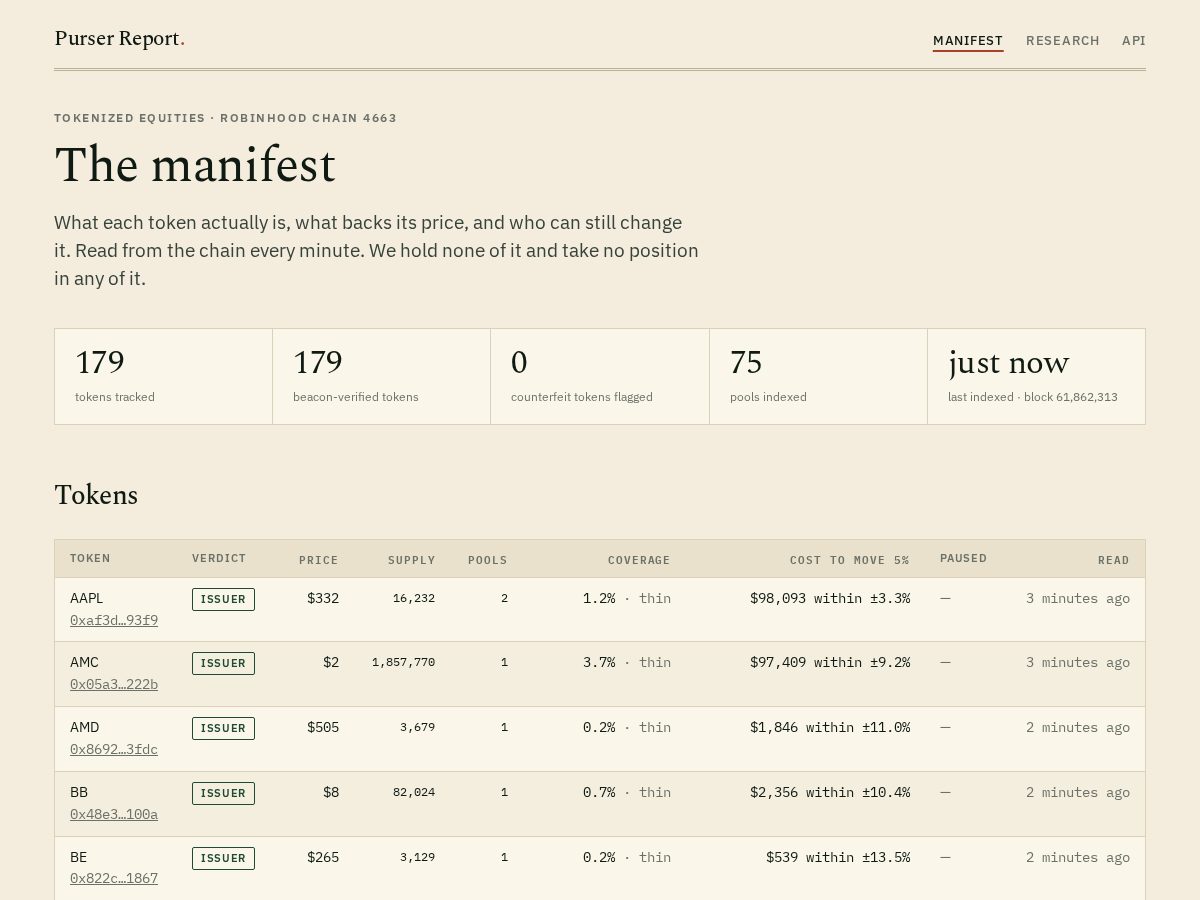Click the ISSUER badge in AAPL row
Screen dimensions: 1200x900
tap(223, 599)
